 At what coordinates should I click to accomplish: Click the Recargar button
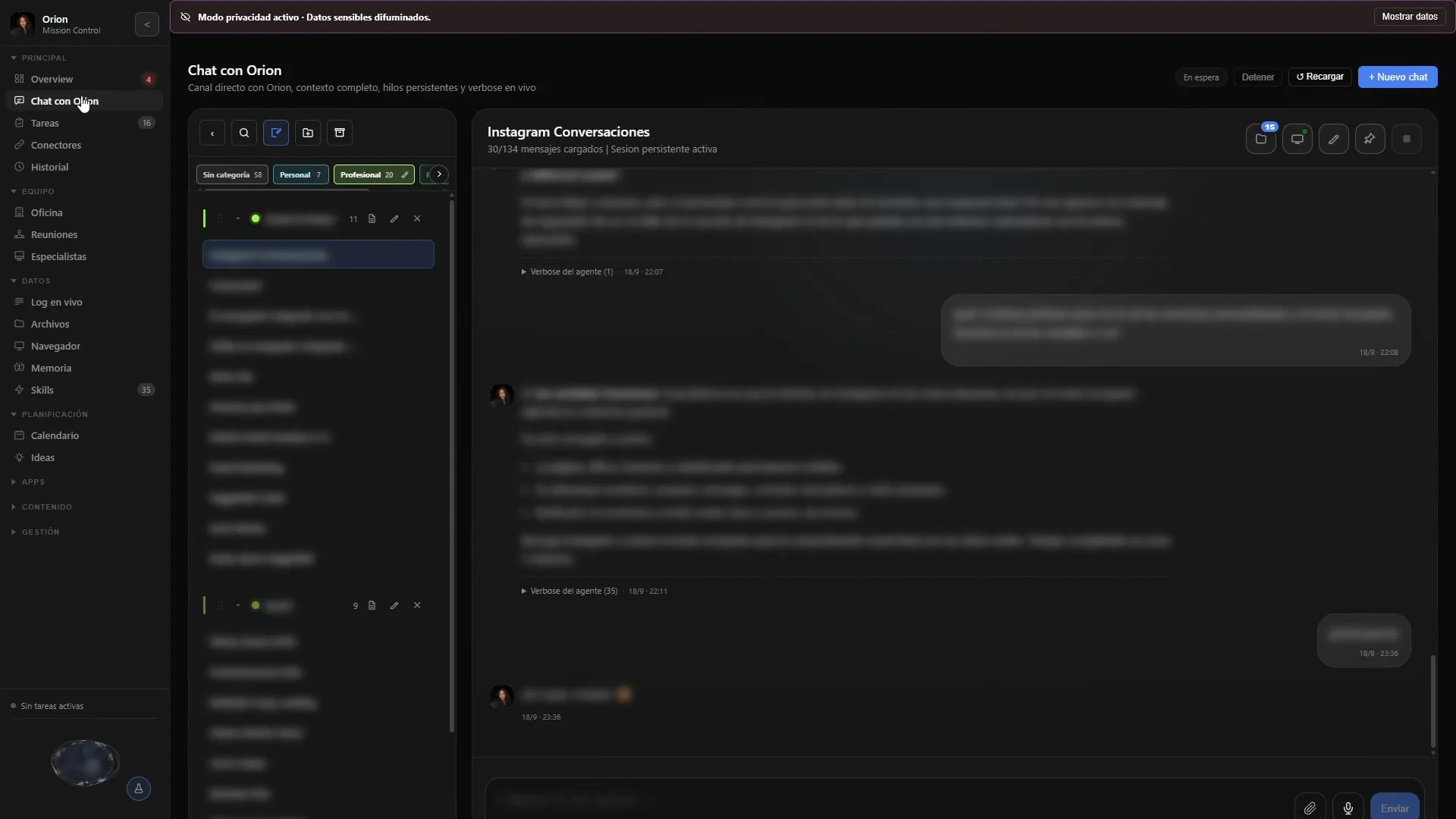(1319, 77)
